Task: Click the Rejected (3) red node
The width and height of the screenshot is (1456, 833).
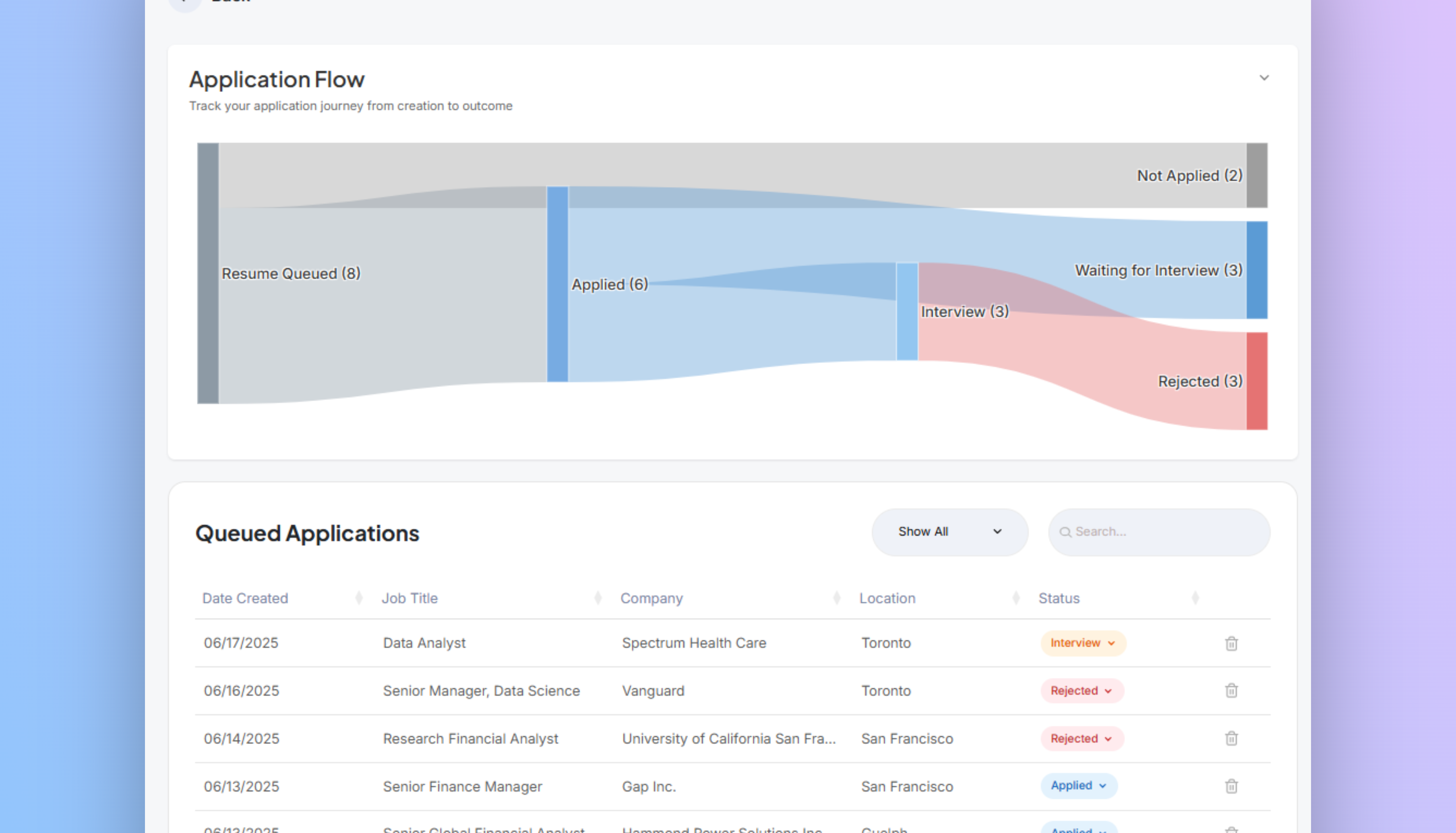Action: (1257, 381)
